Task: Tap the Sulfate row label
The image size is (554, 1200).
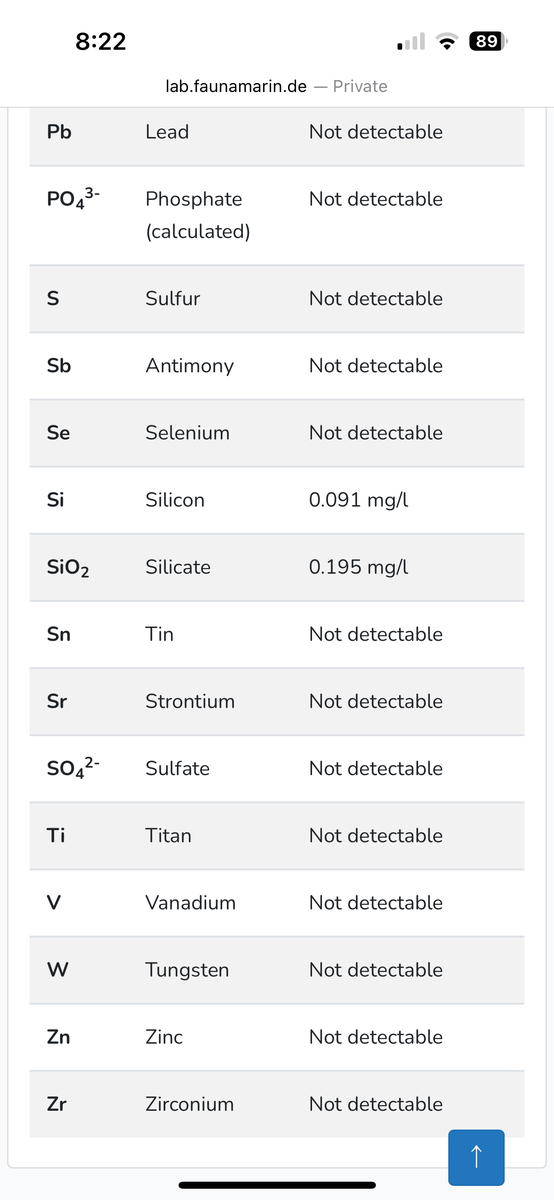Action: pyautogui.click(x=177, y=768)
